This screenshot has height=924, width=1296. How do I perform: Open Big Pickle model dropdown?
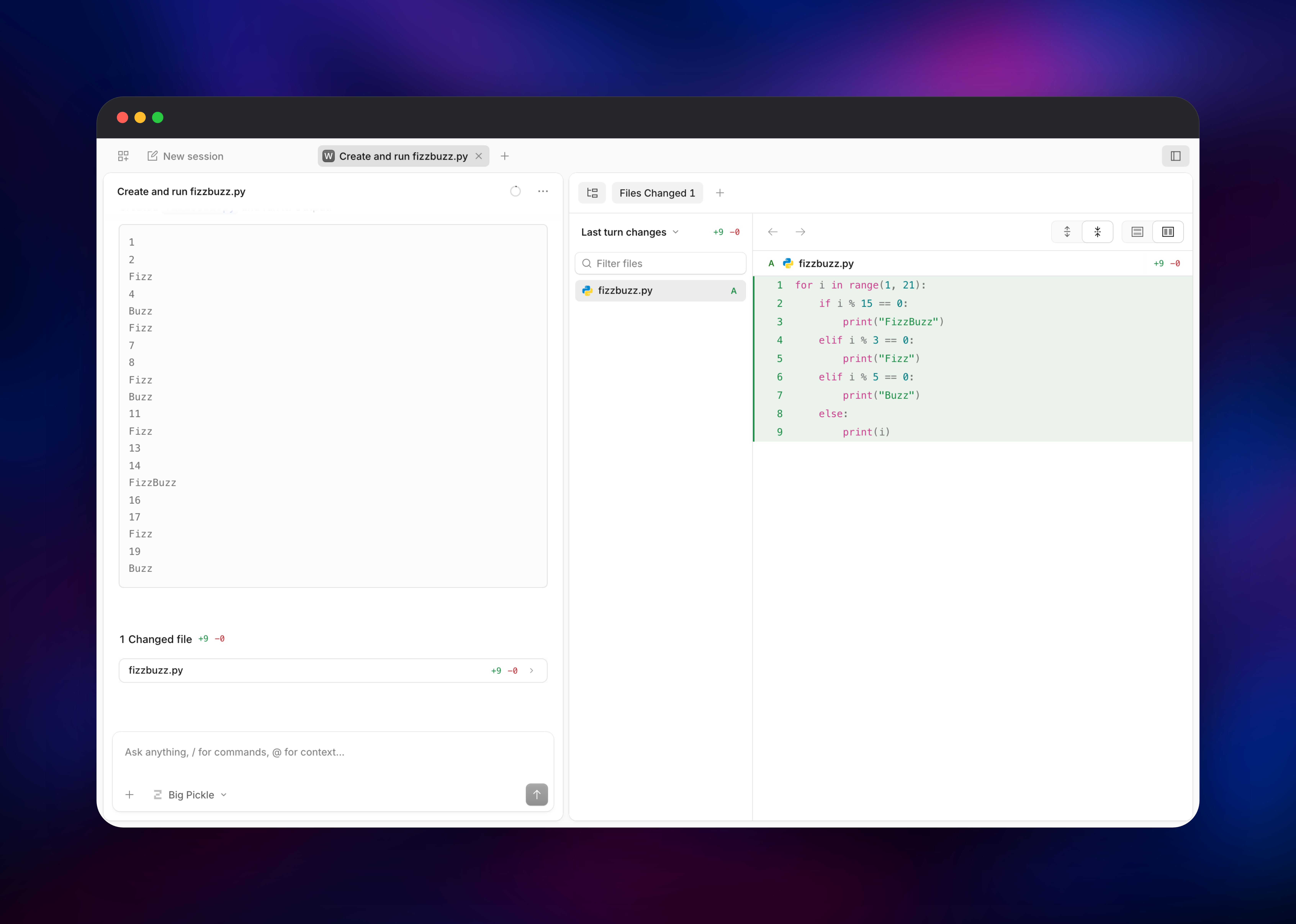pos(190,795)
